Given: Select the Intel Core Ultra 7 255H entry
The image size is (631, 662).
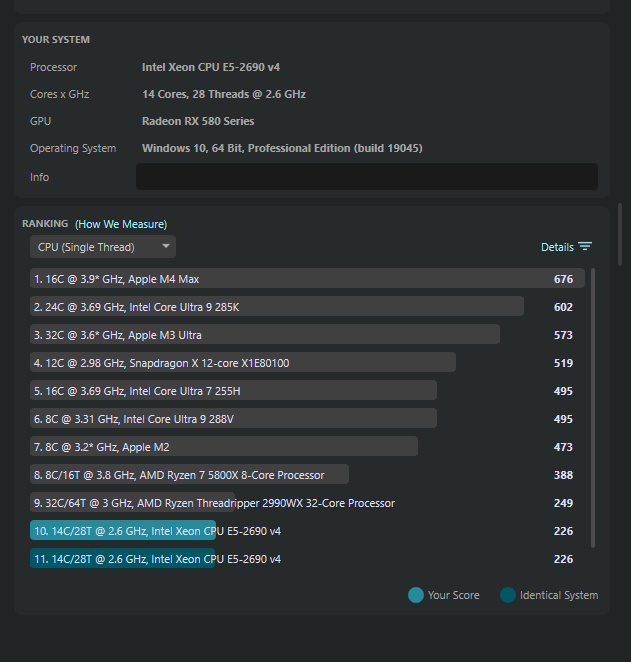Looking at the screenshot, I should point(307,391).
